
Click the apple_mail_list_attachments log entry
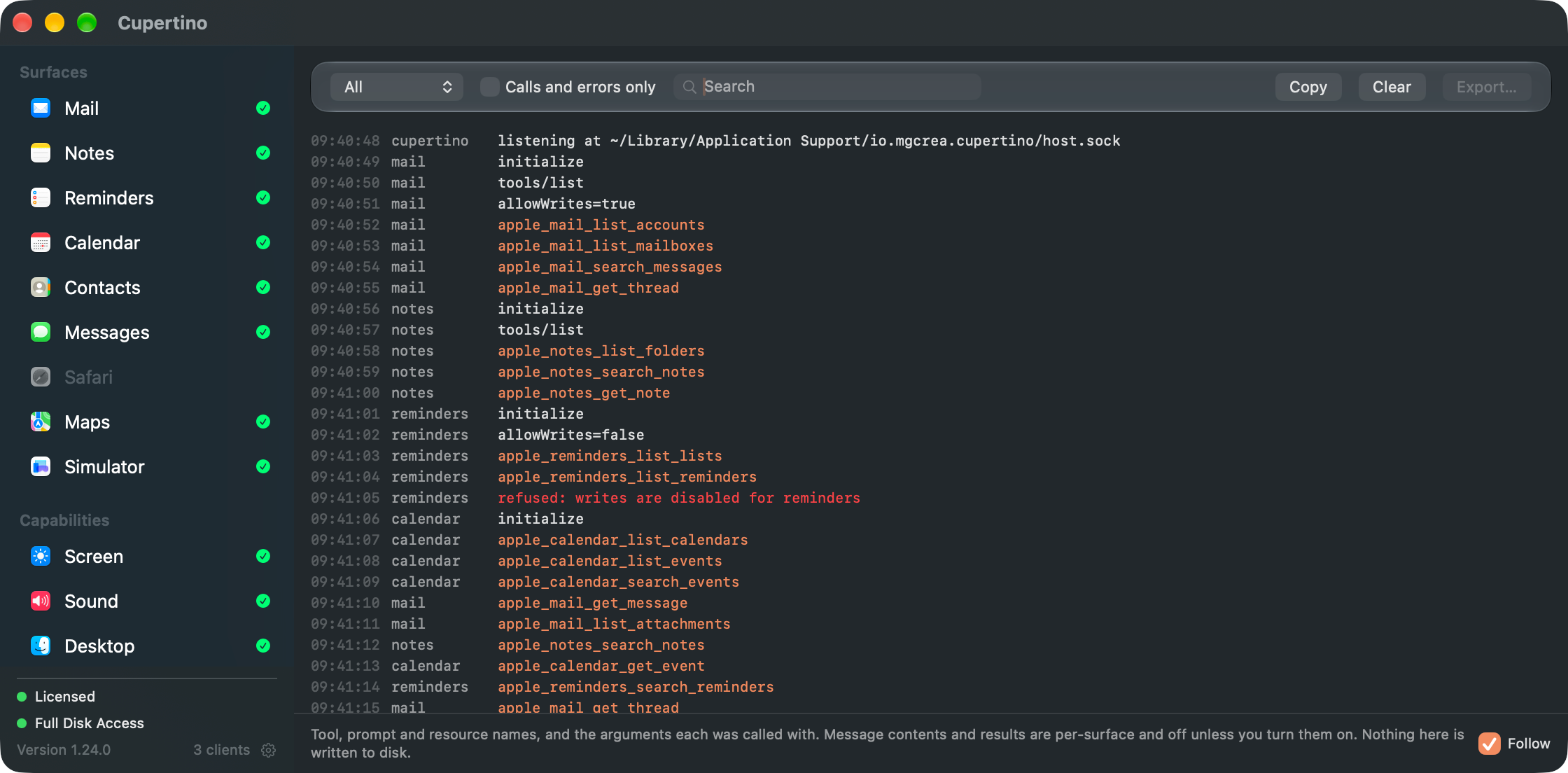pos(614,624)
